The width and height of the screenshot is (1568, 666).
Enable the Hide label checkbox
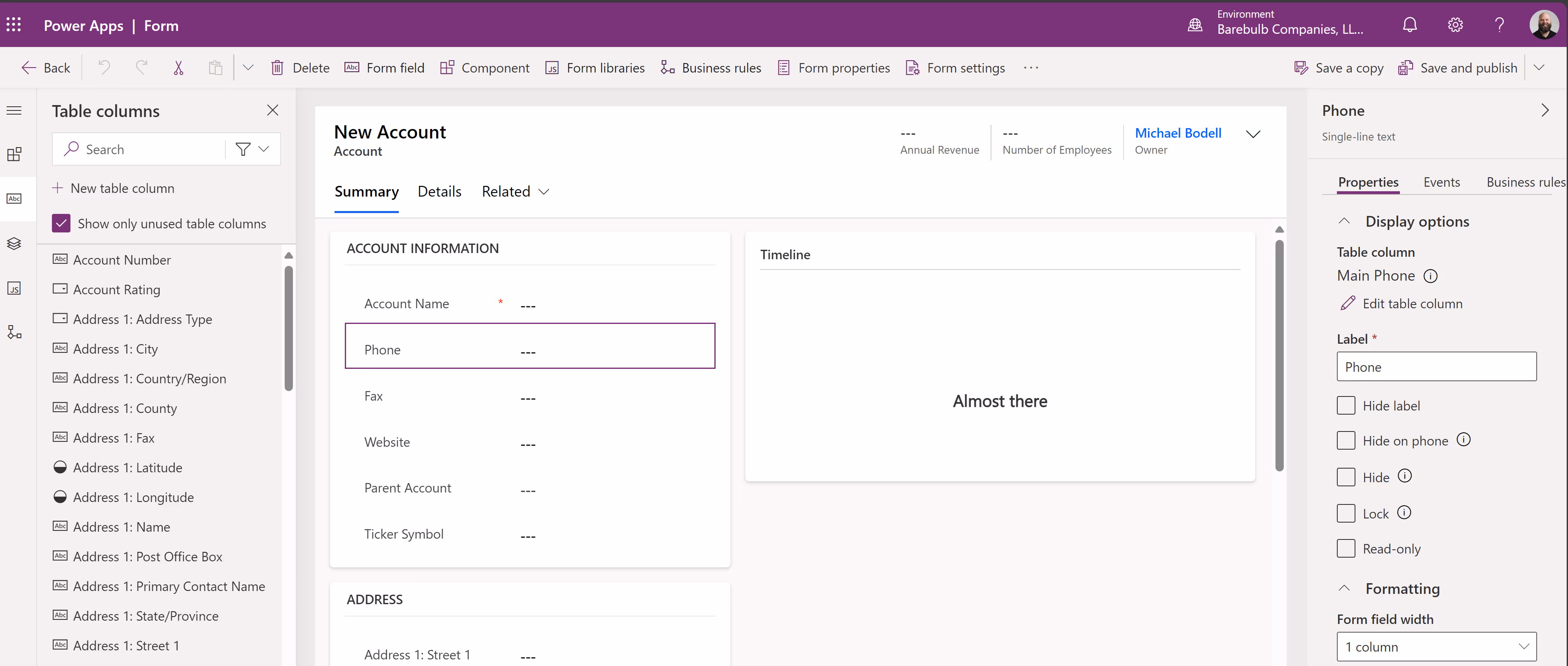pos(1345,406)
